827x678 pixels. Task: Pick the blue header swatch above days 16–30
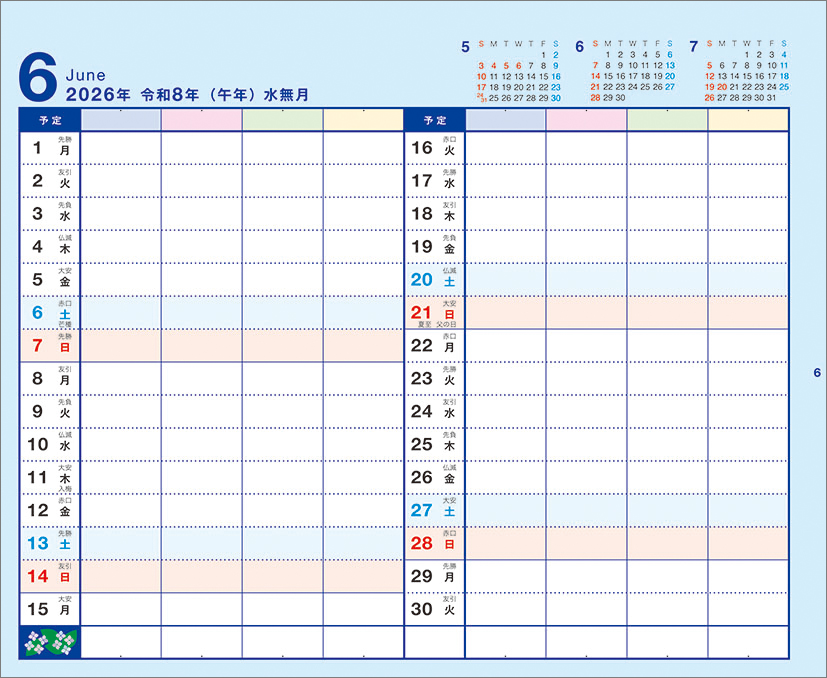point(505,120)
